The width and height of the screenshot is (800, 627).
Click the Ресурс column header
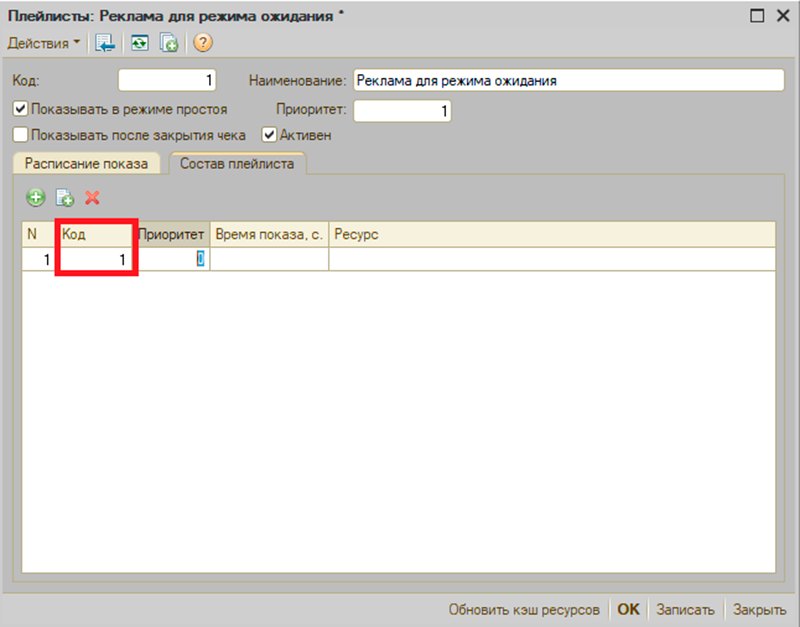pos(552,235)
